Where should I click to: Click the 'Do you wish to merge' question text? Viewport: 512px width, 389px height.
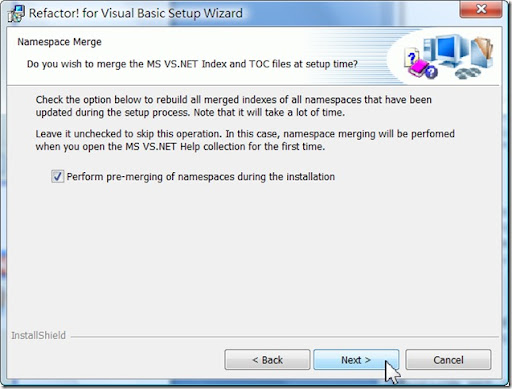pyautogui.click(x=192, y=64)
